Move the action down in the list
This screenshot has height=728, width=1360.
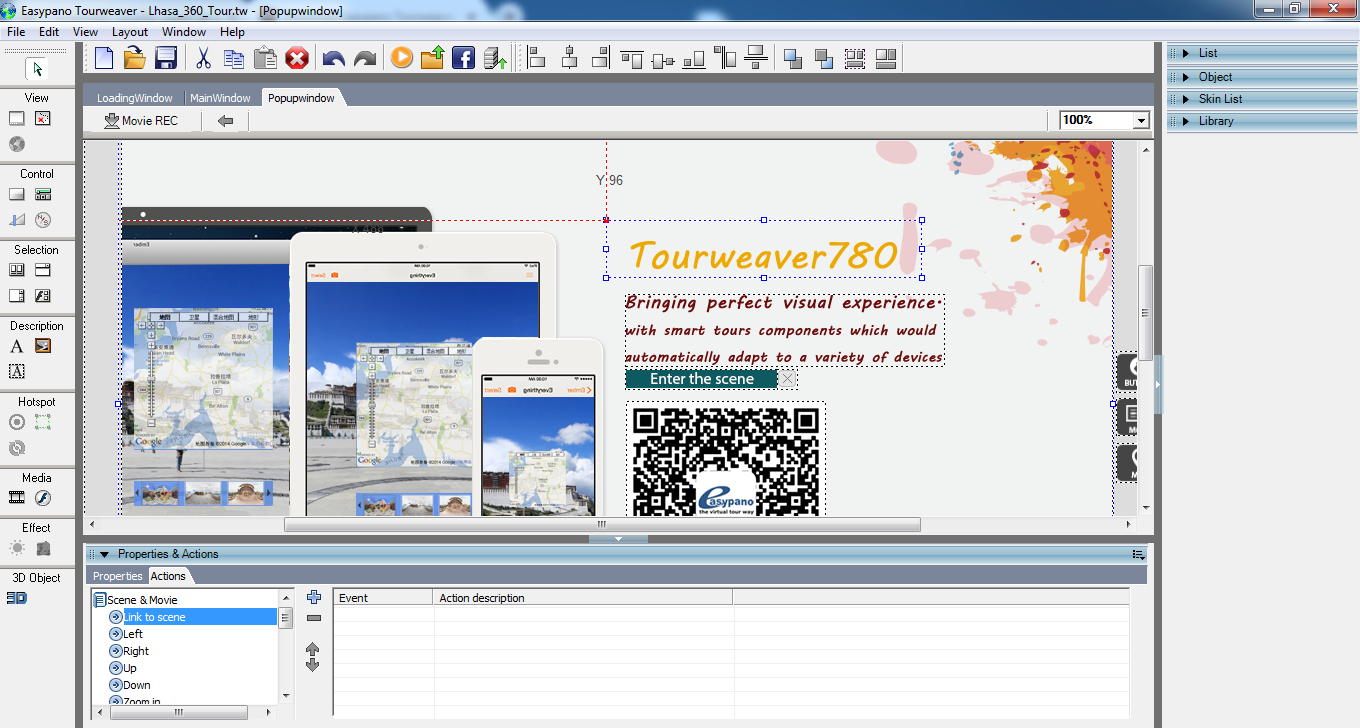pos(313,665)
